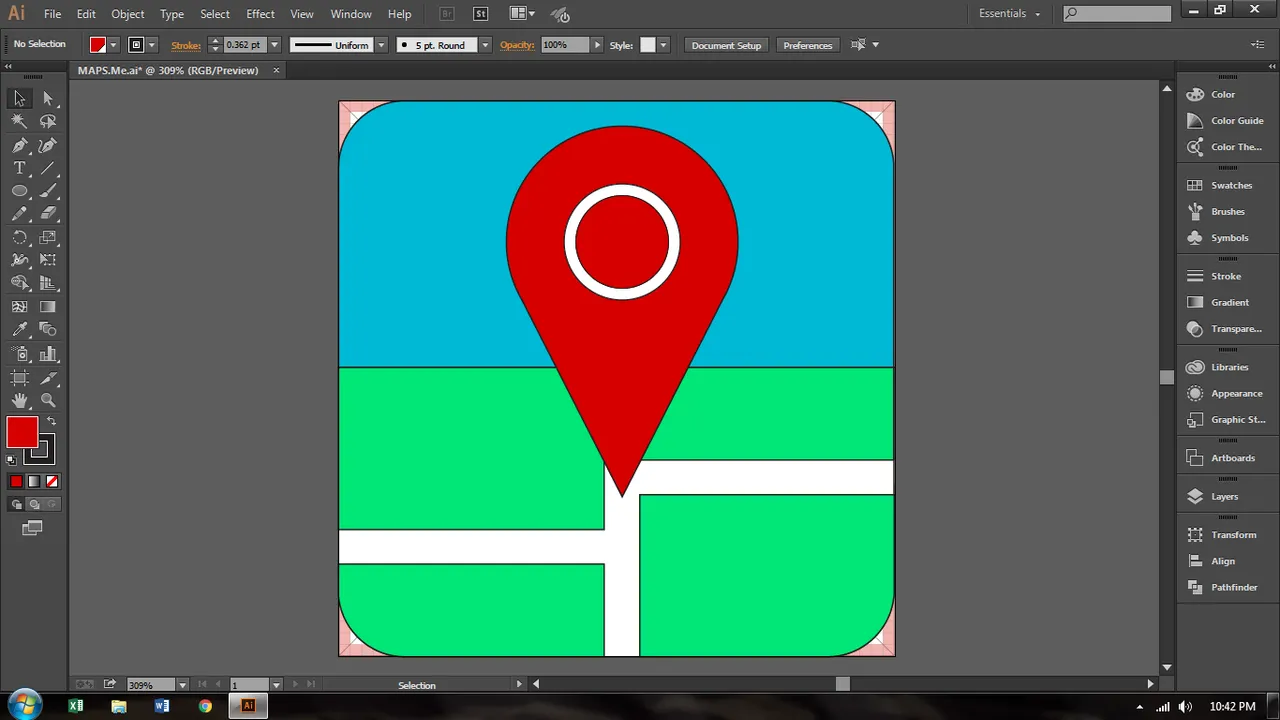Select the Scale tool
Image resolution: width=1280 pixels, height=720 pixels.
pyautogui.click(x=48, y=238)
